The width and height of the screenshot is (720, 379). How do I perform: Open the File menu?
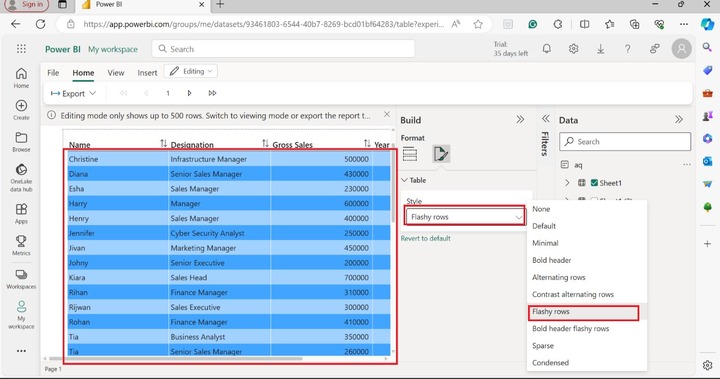pos(53,73)
